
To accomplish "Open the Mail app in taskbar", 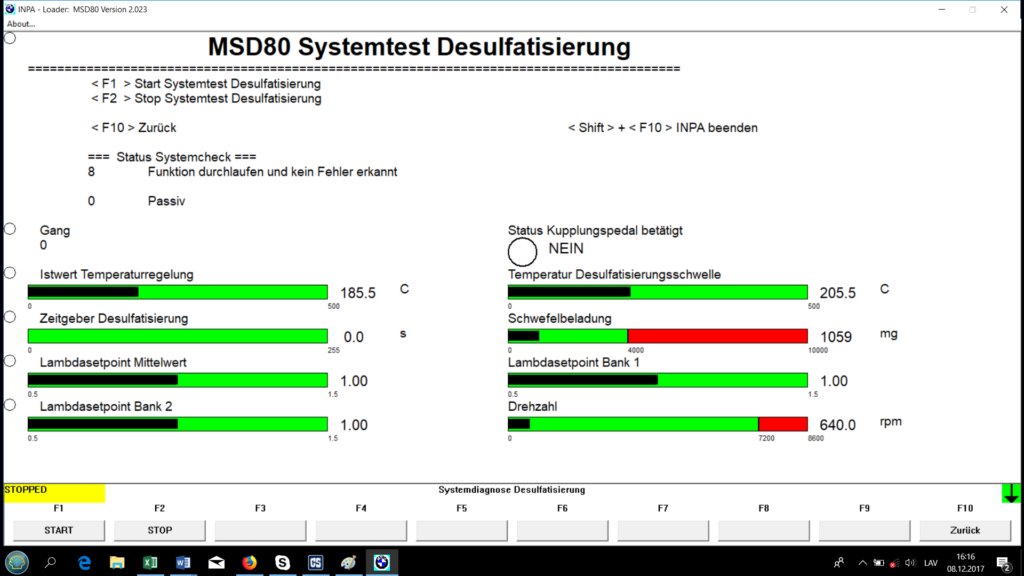I will [216, 563].
